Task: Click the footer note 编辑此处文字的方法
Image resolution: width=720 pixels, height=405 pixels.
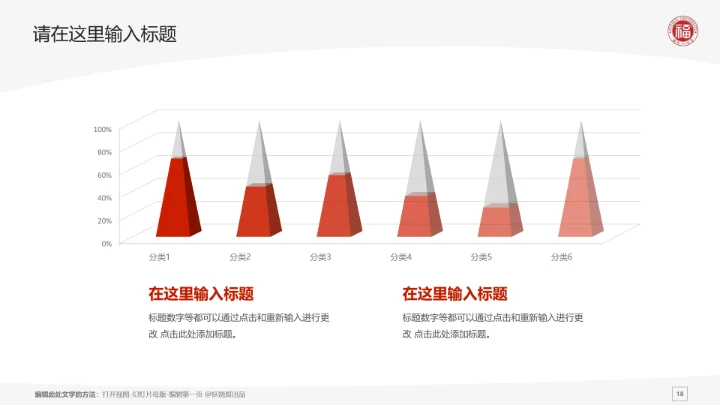Action: (140, 394)
